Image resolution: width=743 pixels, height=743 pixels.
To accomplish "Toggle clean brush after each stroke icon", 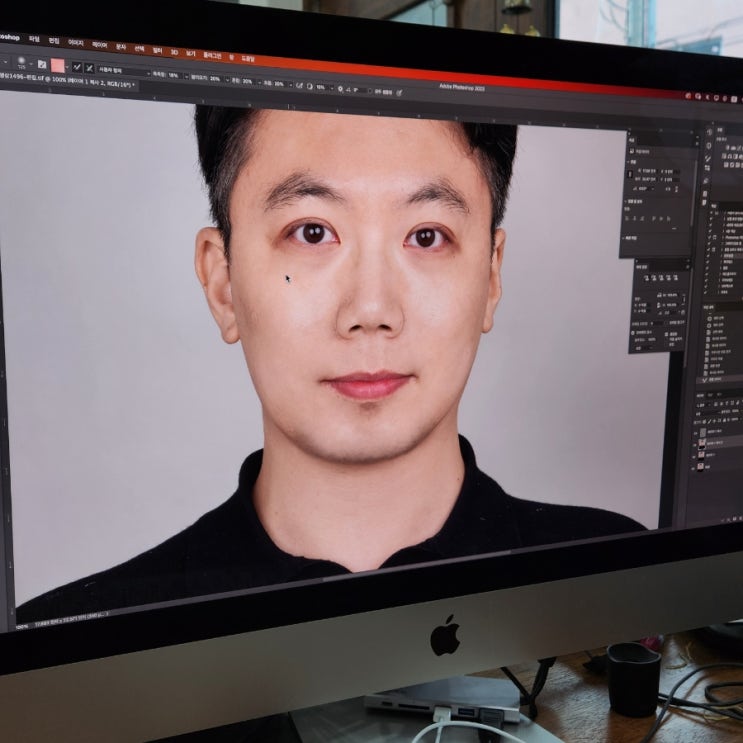I will point(89,68).
